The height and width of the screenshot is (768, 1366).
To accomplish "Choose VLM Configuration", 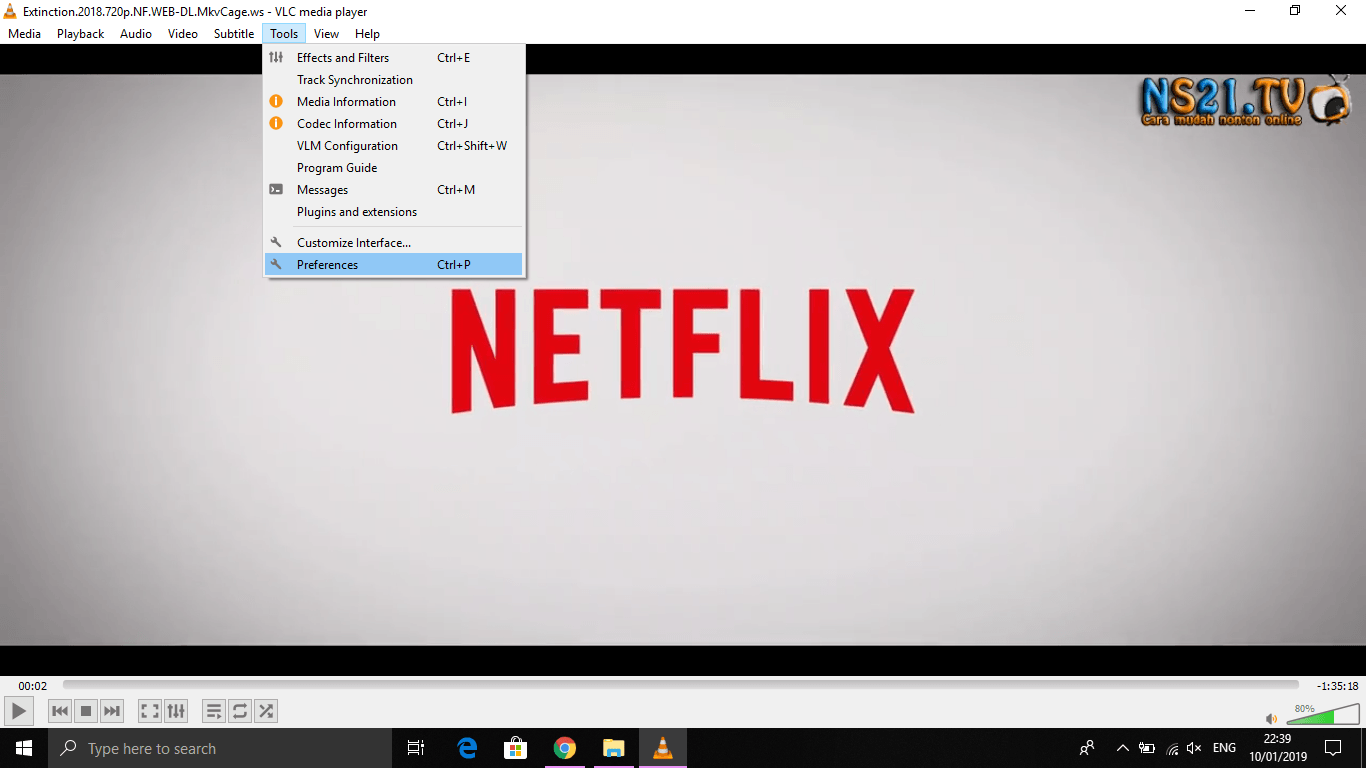I will click(394, 146).
